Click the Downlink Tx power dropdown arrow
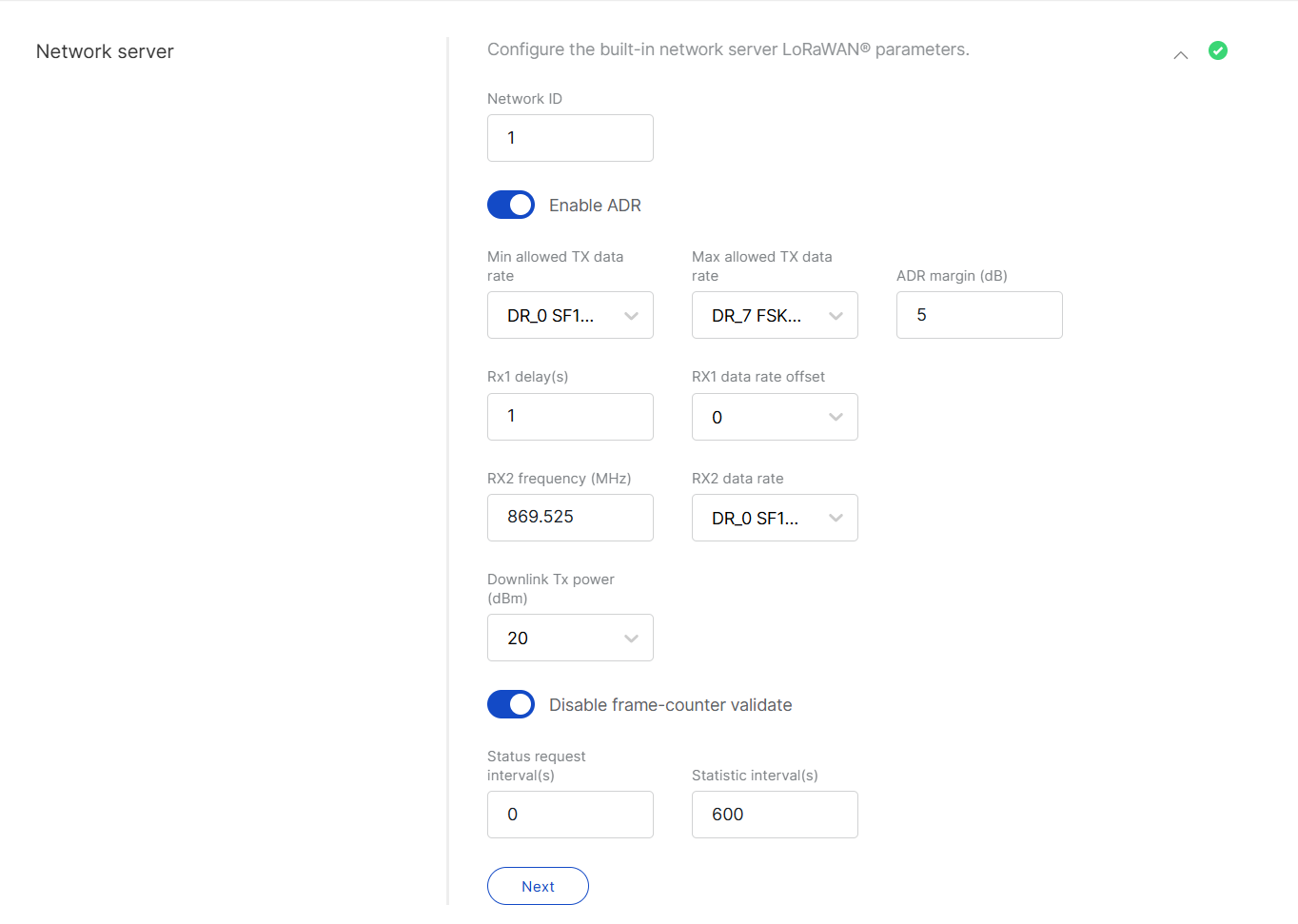Image resolution: width=1298 pixels, height=924 pixels. [x=632, y=638]
